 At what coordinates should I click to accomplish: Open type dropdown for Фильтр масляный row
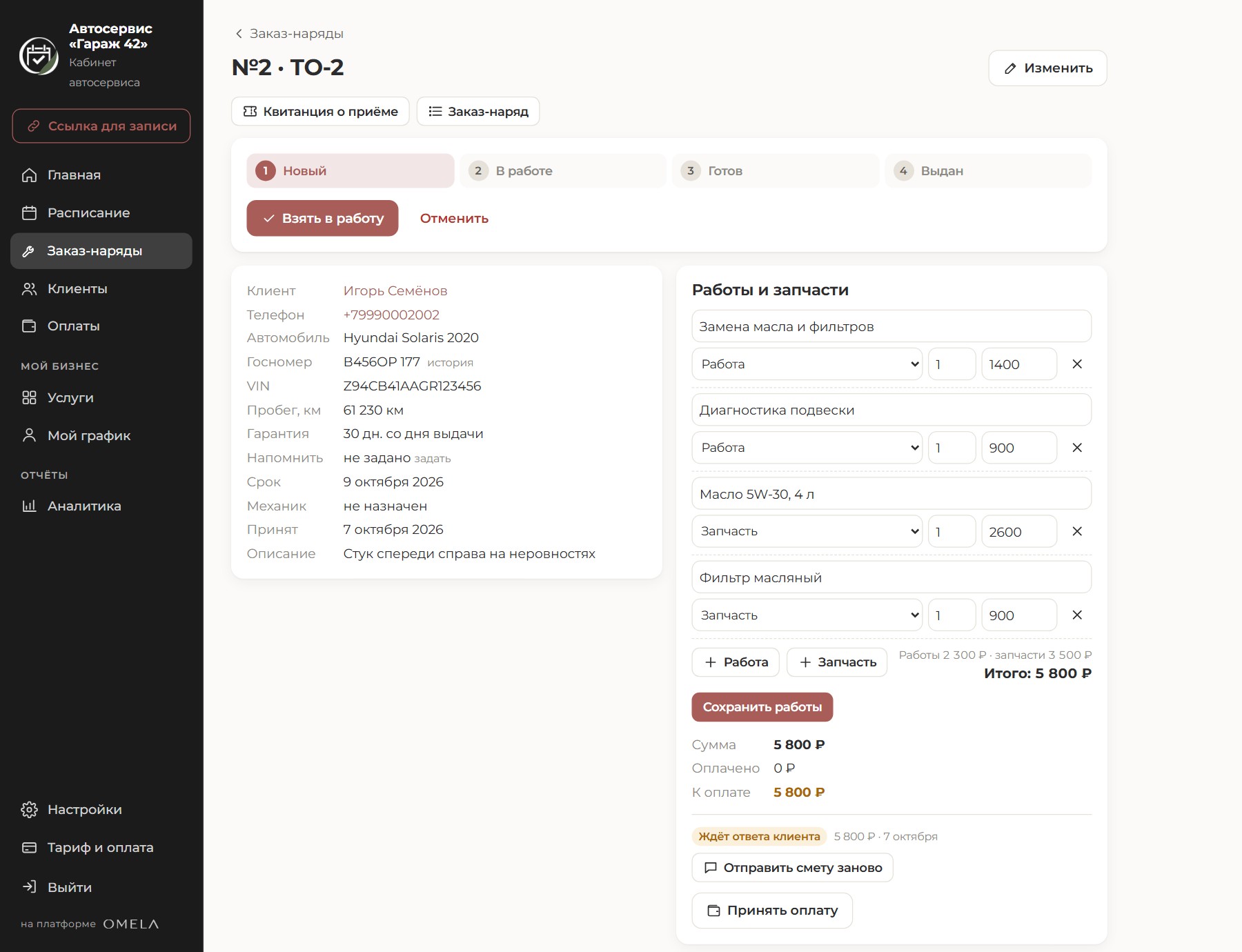(807, 615)
